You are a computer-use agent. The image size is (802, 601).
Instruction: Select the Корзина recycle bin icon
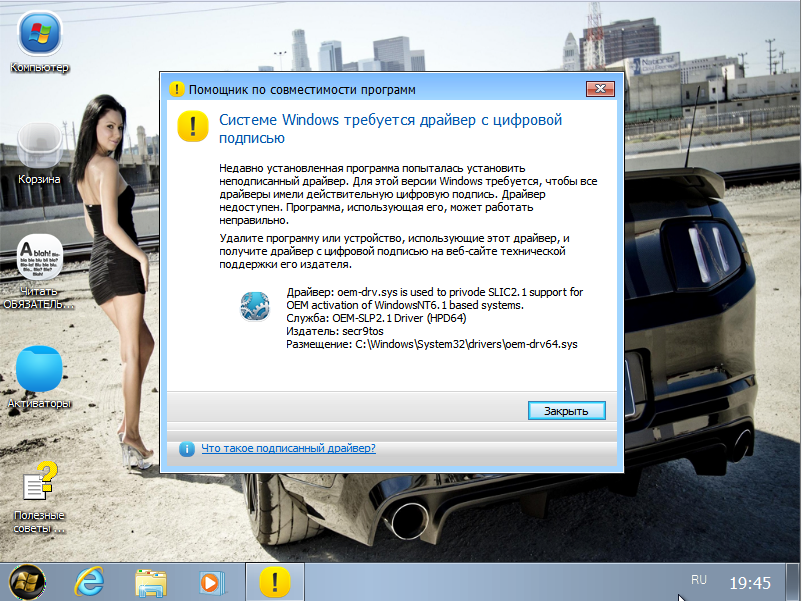tap(39, 153)
